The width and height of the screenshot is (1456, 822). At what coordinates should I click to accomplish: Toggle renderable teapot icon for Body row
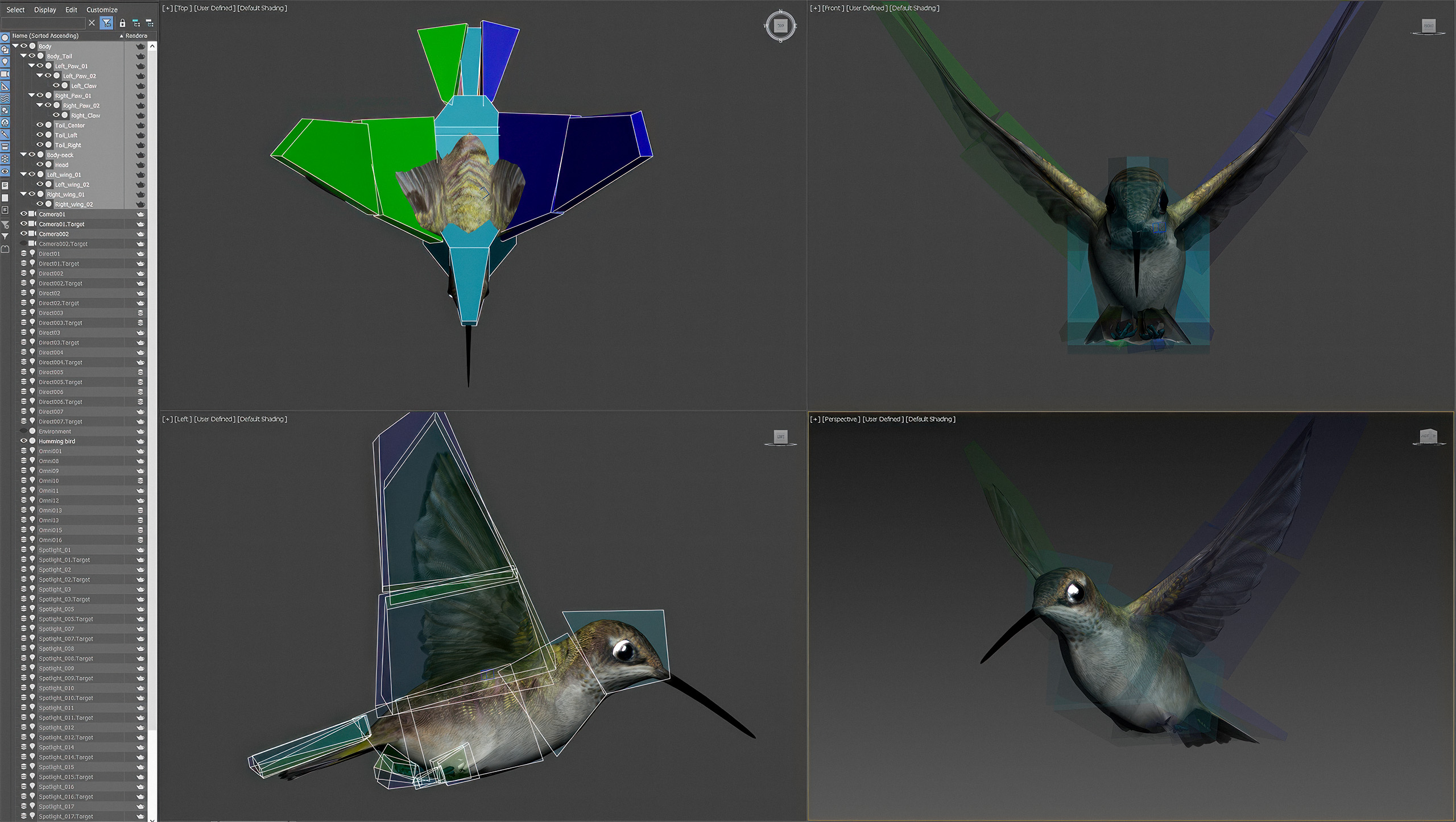click(x=140, y=47)
